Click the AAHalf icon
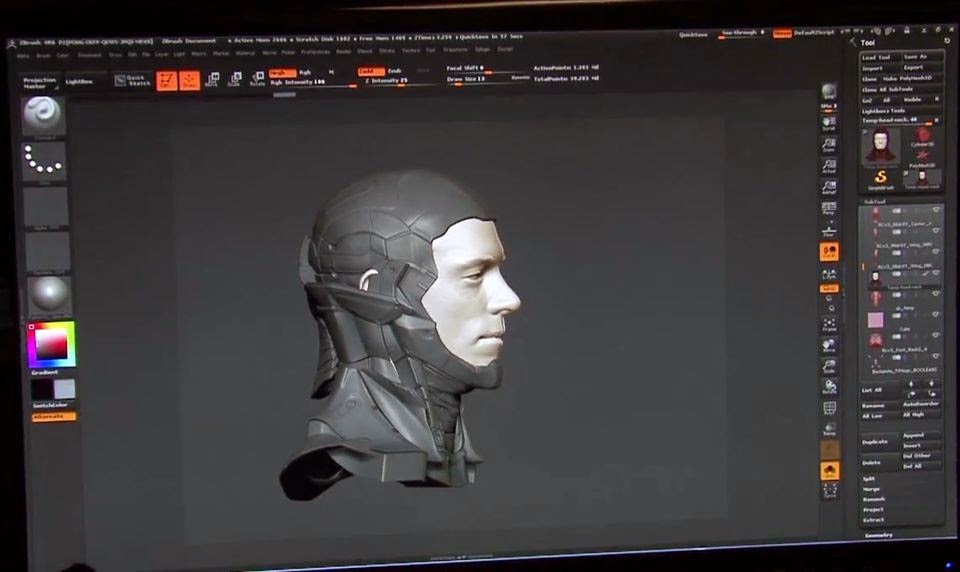The image size is (960, 572). pyautogui.click(x=828, y=187)
